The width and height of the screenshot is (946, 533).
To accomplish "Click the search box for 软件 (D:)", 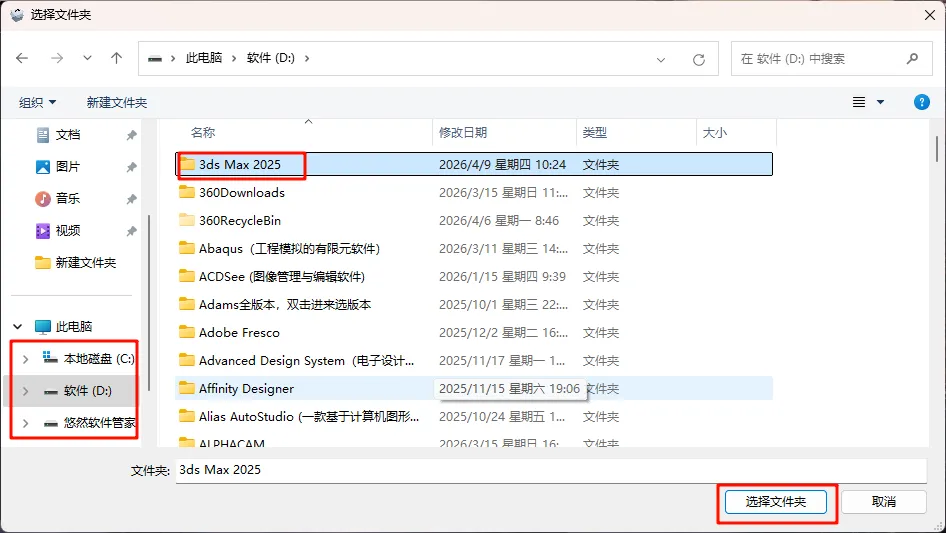I will click(x=831, y=59).
